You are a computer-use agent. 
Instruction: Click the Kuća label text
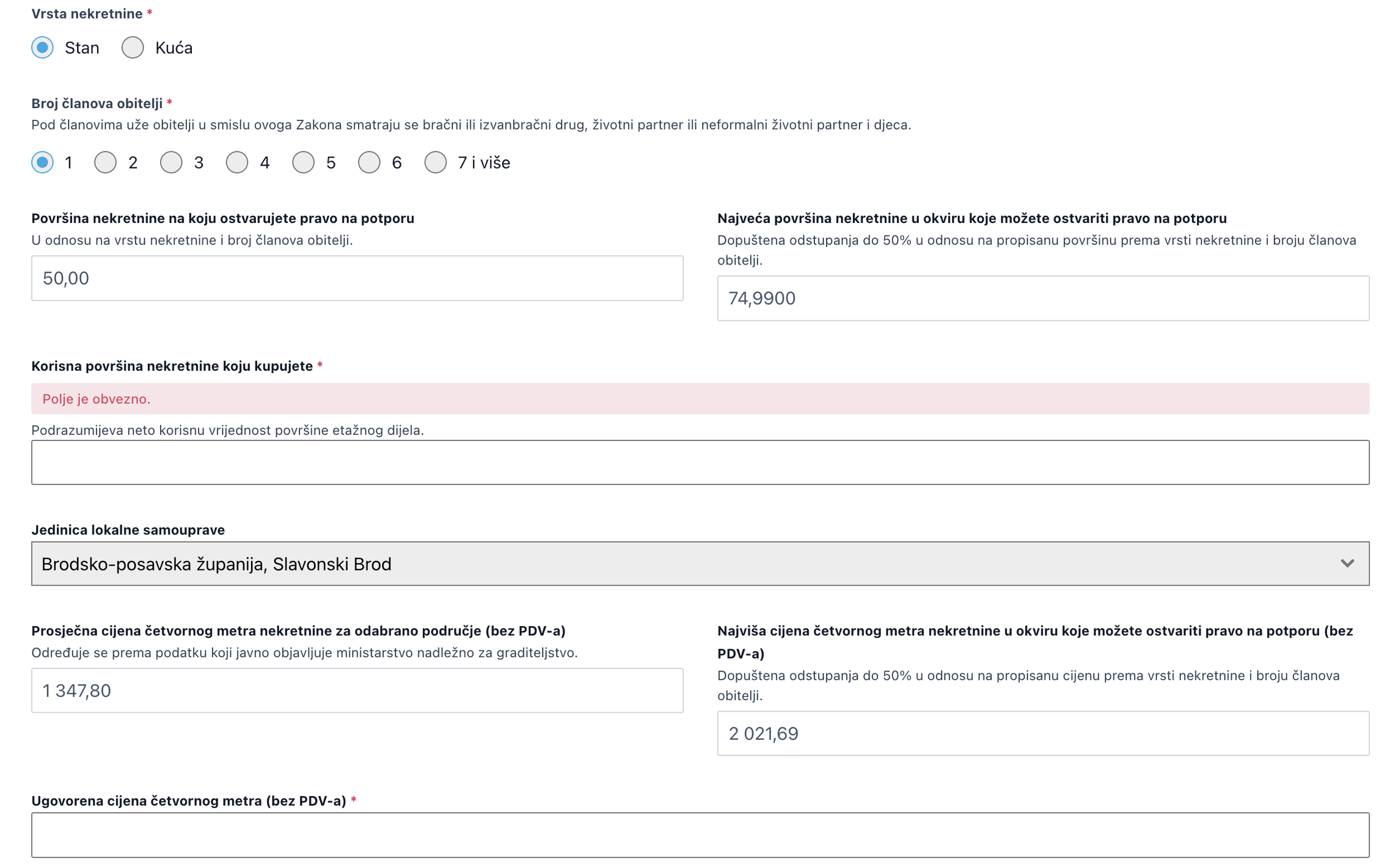tap(174, 48)
